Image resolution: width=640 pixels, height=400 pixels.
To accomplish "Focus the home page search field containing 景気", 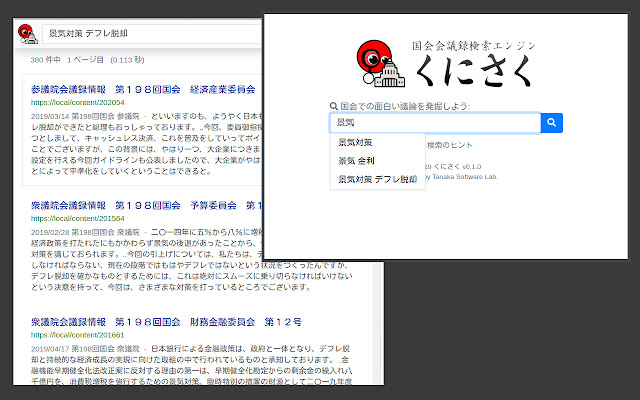I will click(x=435, y=123).
